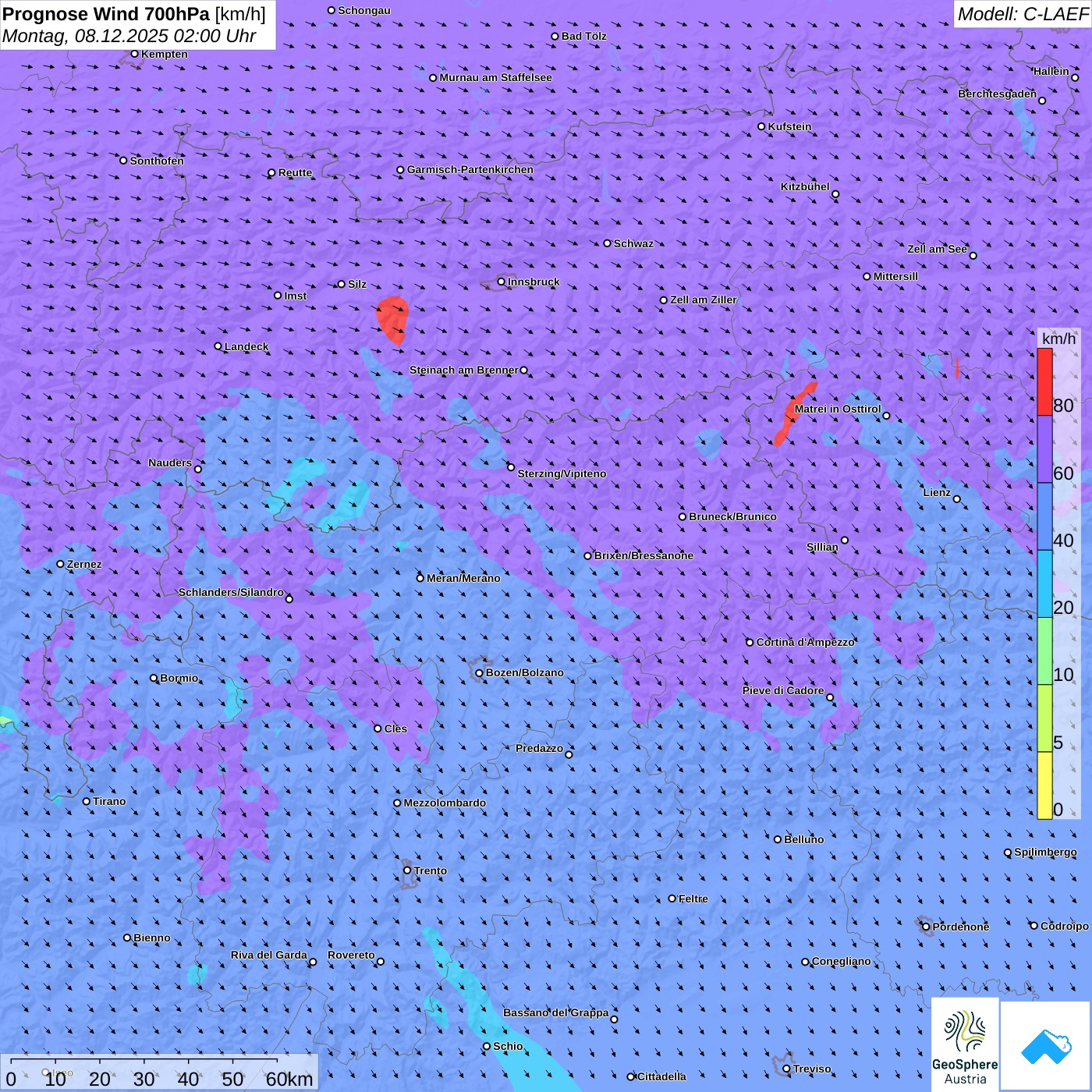Click the Schio marker dot
Image resolution: width=1092 pixels, height=1092 pixels.
pos(487,1046)
